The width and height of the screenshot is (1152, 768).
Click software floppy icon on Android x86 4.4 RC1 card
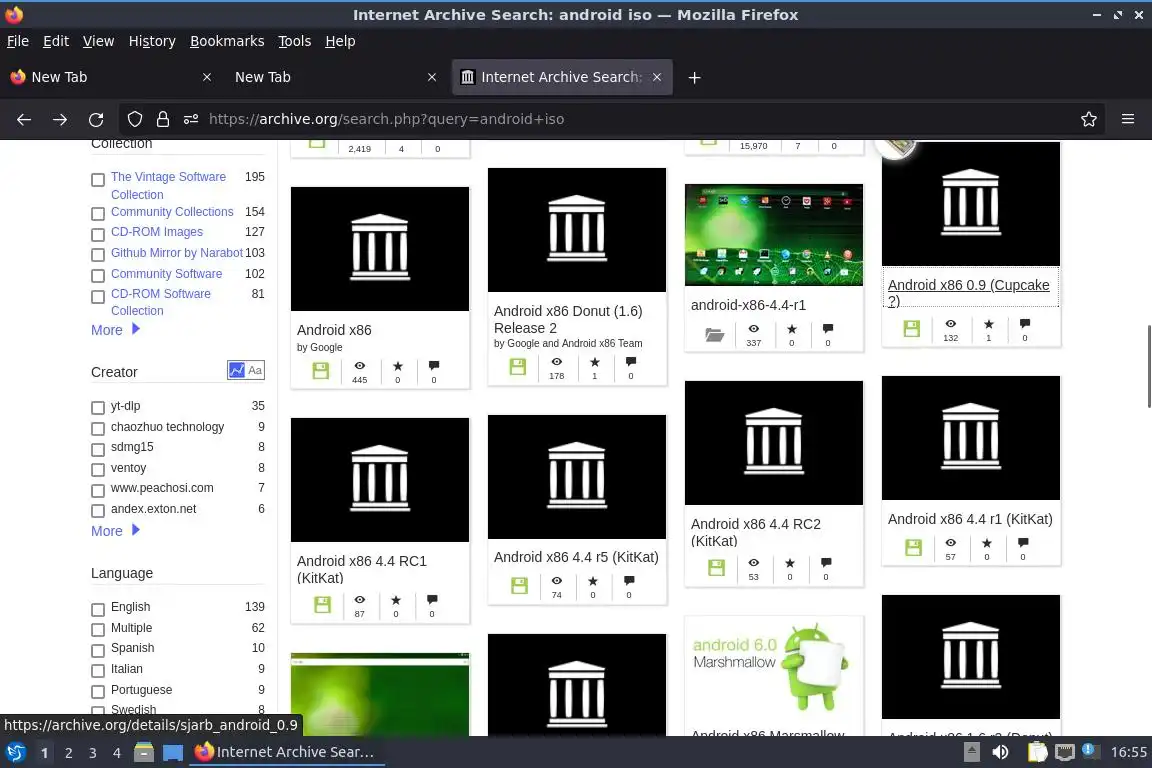pyautogui.click(x=322, y=605)
